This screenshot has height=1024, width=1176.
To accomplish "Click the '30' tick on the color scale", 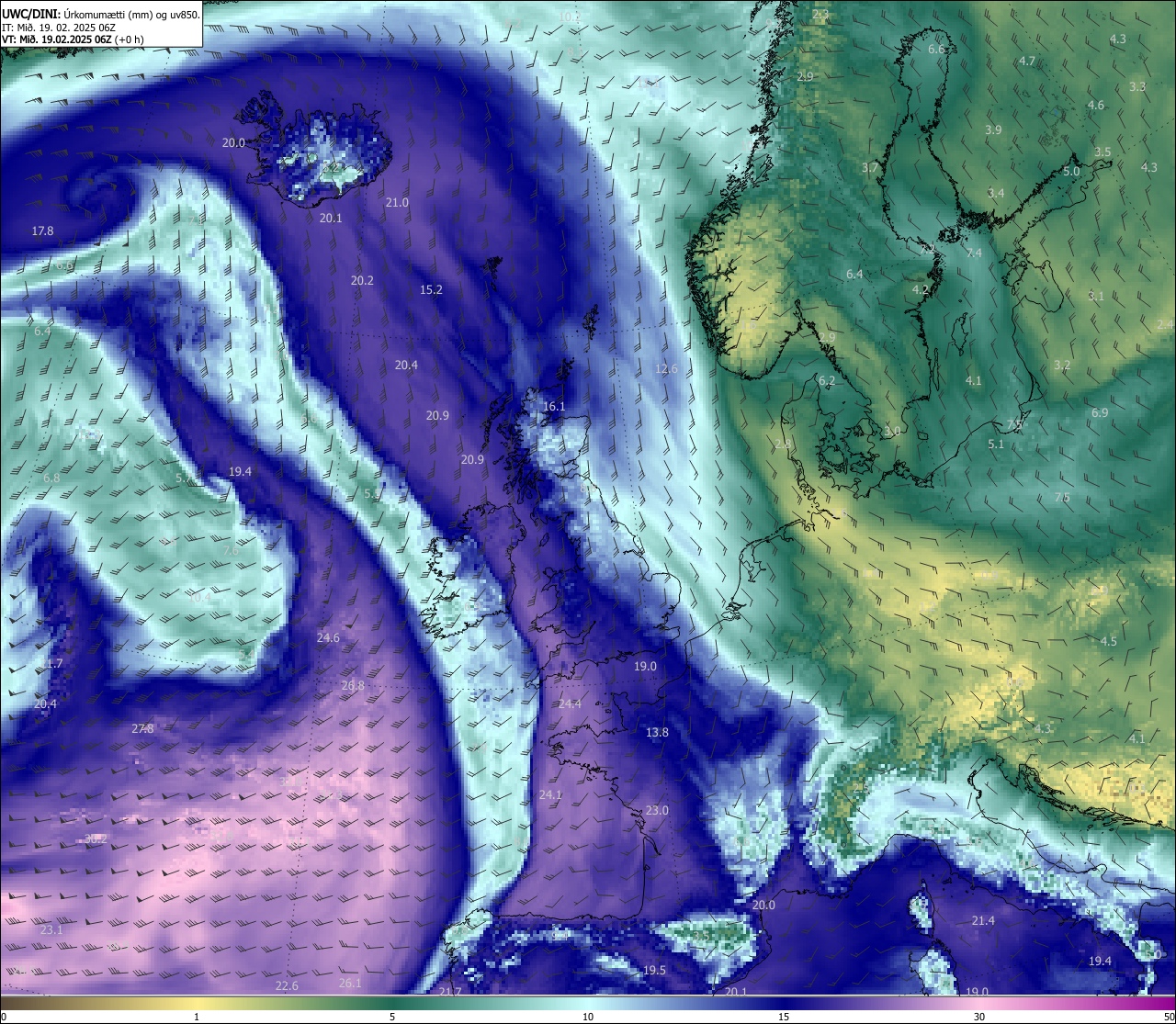I will point(979,1017).
